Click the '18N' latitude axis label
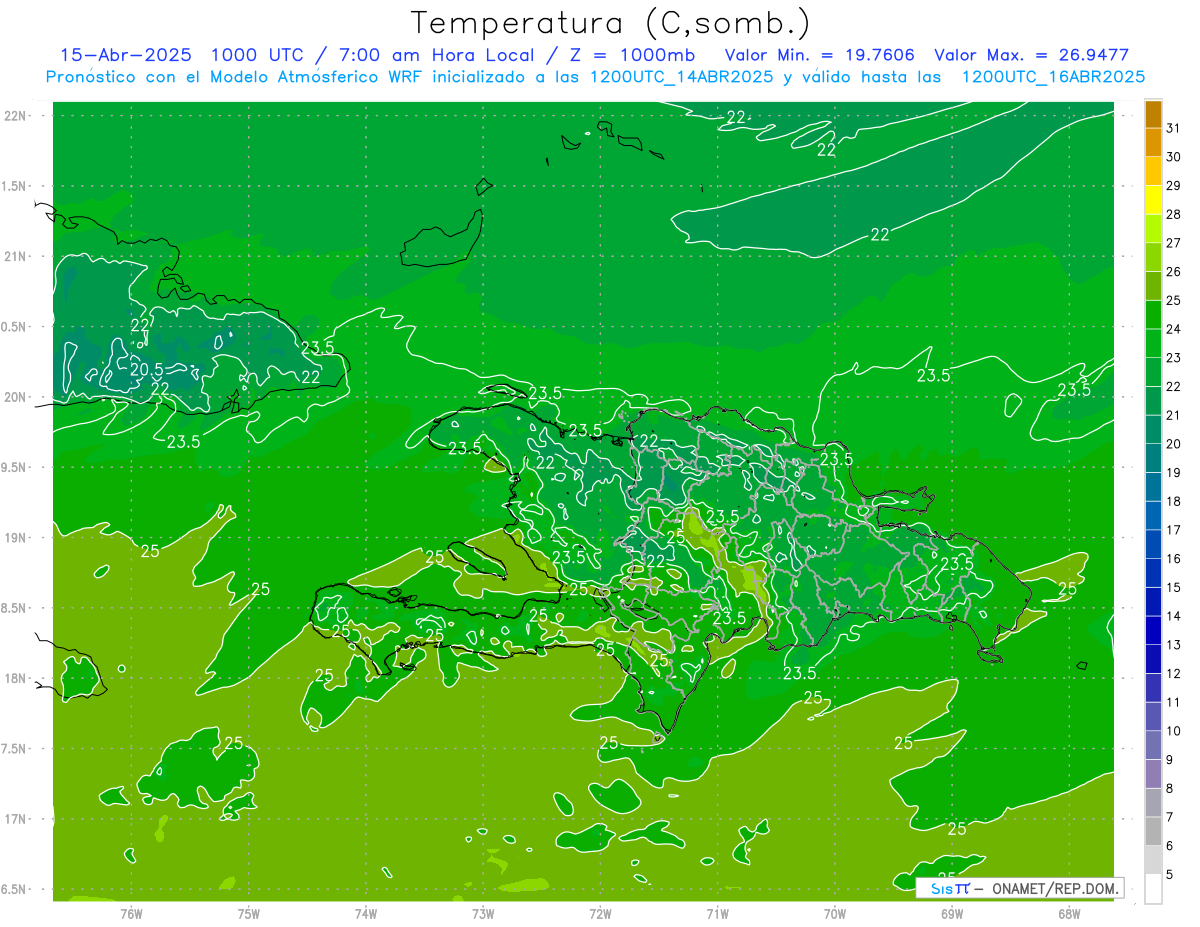Image resolution: width=1200 pixels, height=927 pixels. pyautogui.click(x=15, y=678)
